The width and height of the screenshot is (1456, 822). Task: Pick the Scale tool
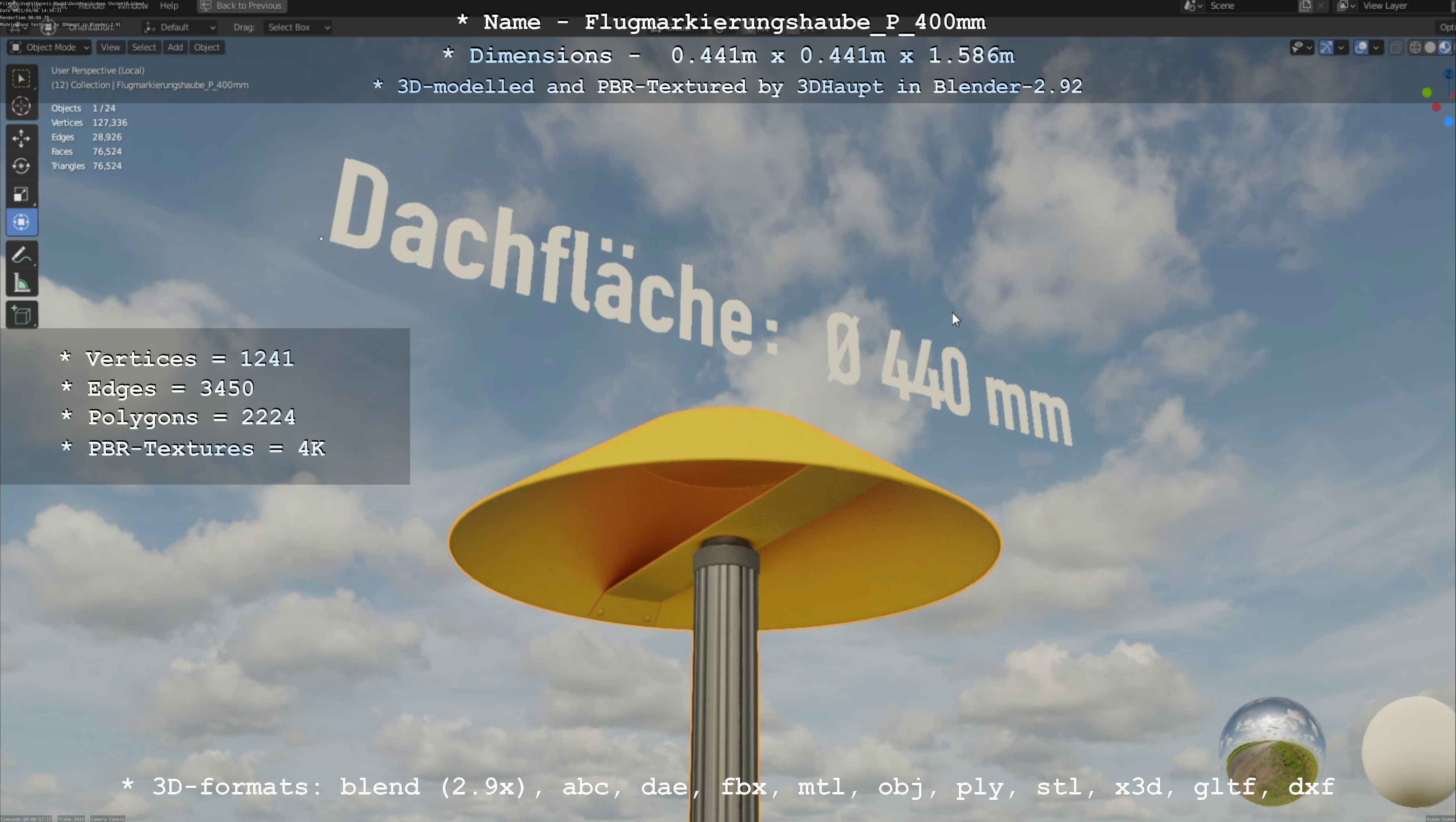click(x=21, y=194)
